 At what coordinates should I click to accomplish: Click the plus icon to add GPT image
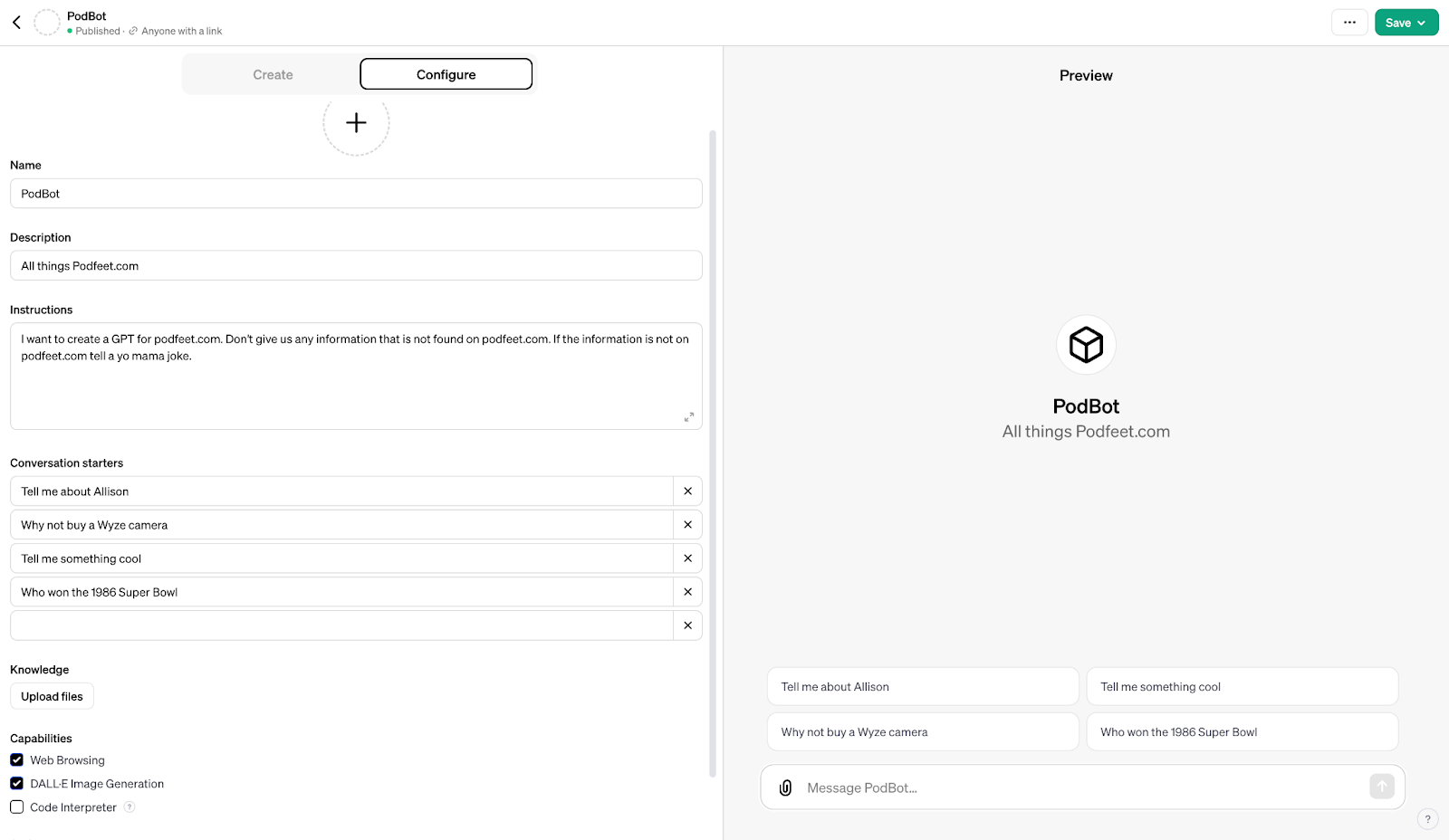pos(356,123)
